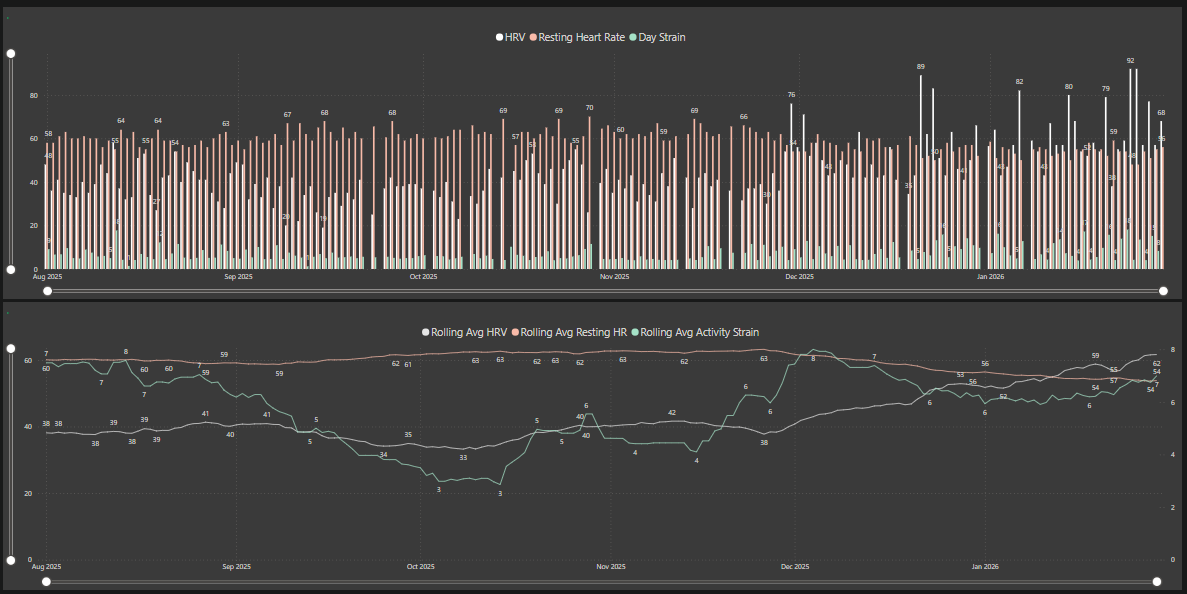
Task: Click the left vertical-axis handle of the top chart
Action: [x=10, y=53]
